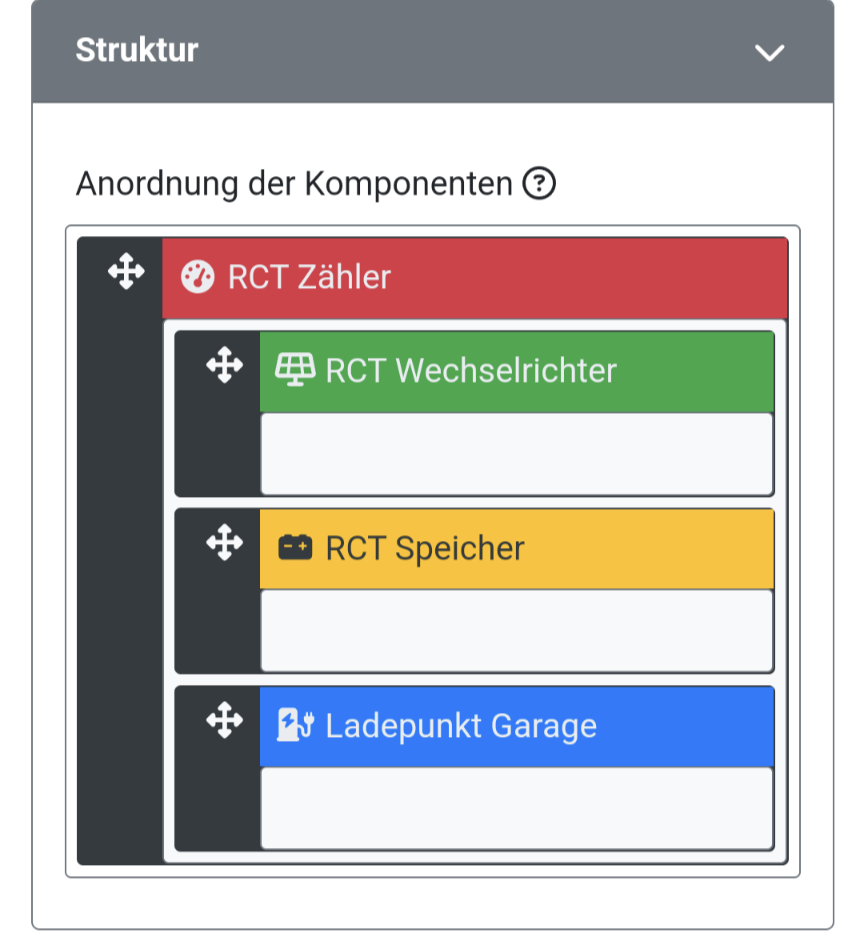Click the Anordnung der Komponenten label
The width and height of the screenshot is (864, 951).
coord(295,184)
